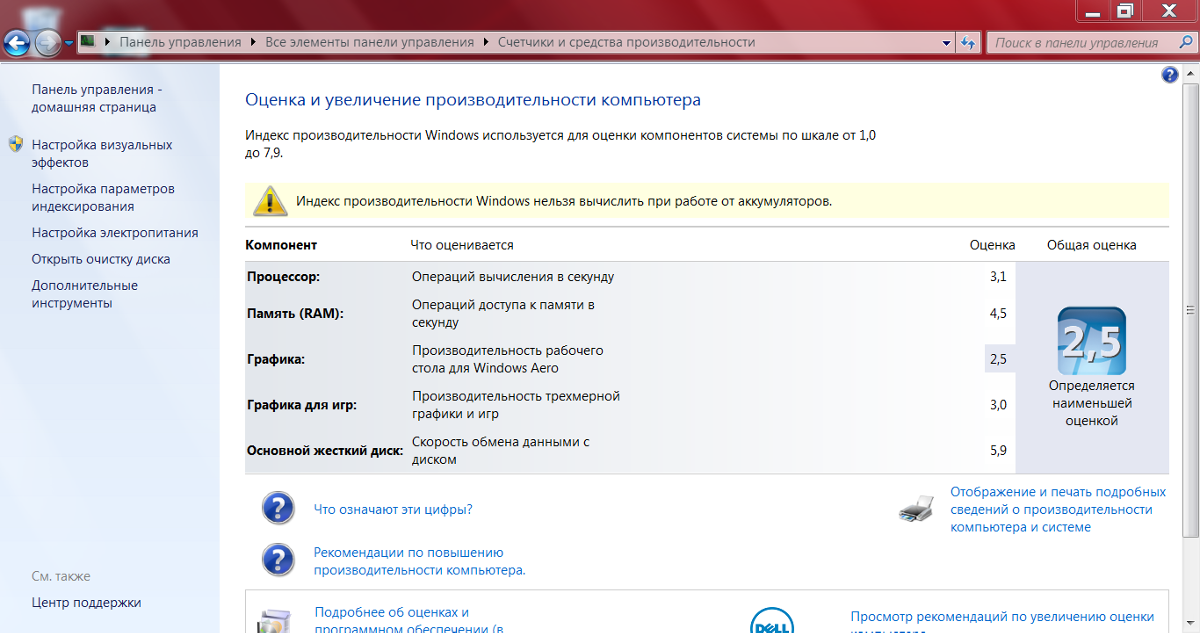Select the 'Основной жесткий диск:' row label
1200x633 pixels.
coord(325,451)
